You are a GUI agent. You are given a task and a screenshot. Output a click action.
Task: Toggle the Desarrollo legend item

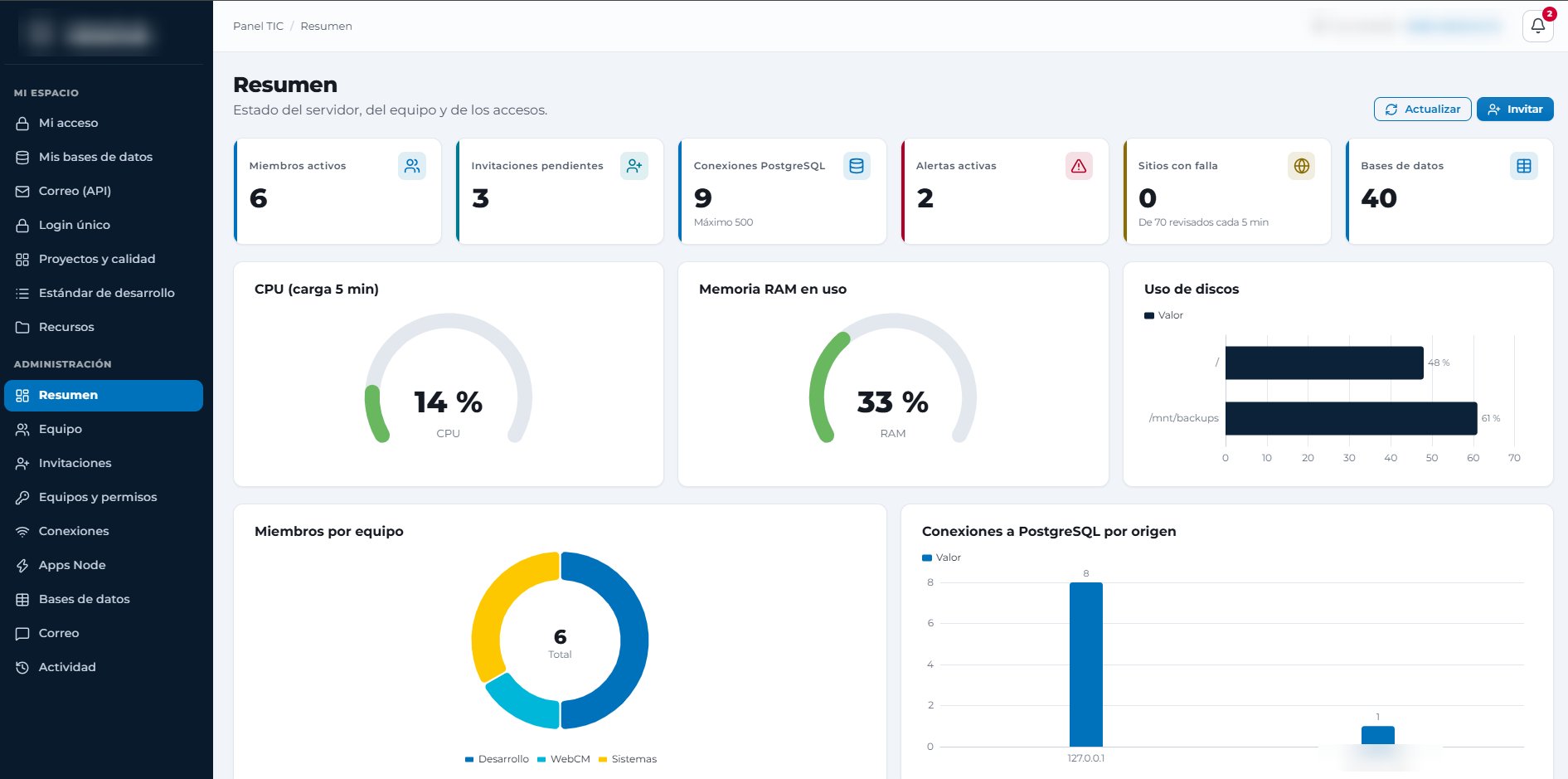coord(497,759)
